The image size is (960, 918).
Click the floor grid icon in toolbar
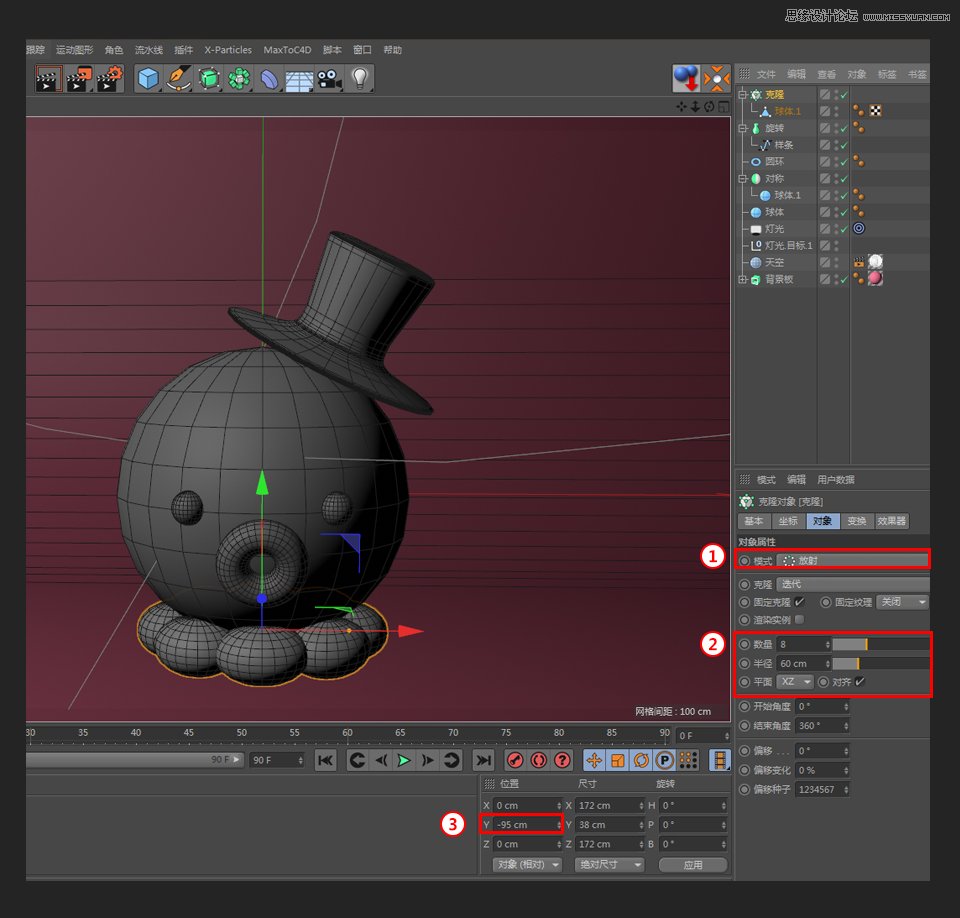[299, 79]
